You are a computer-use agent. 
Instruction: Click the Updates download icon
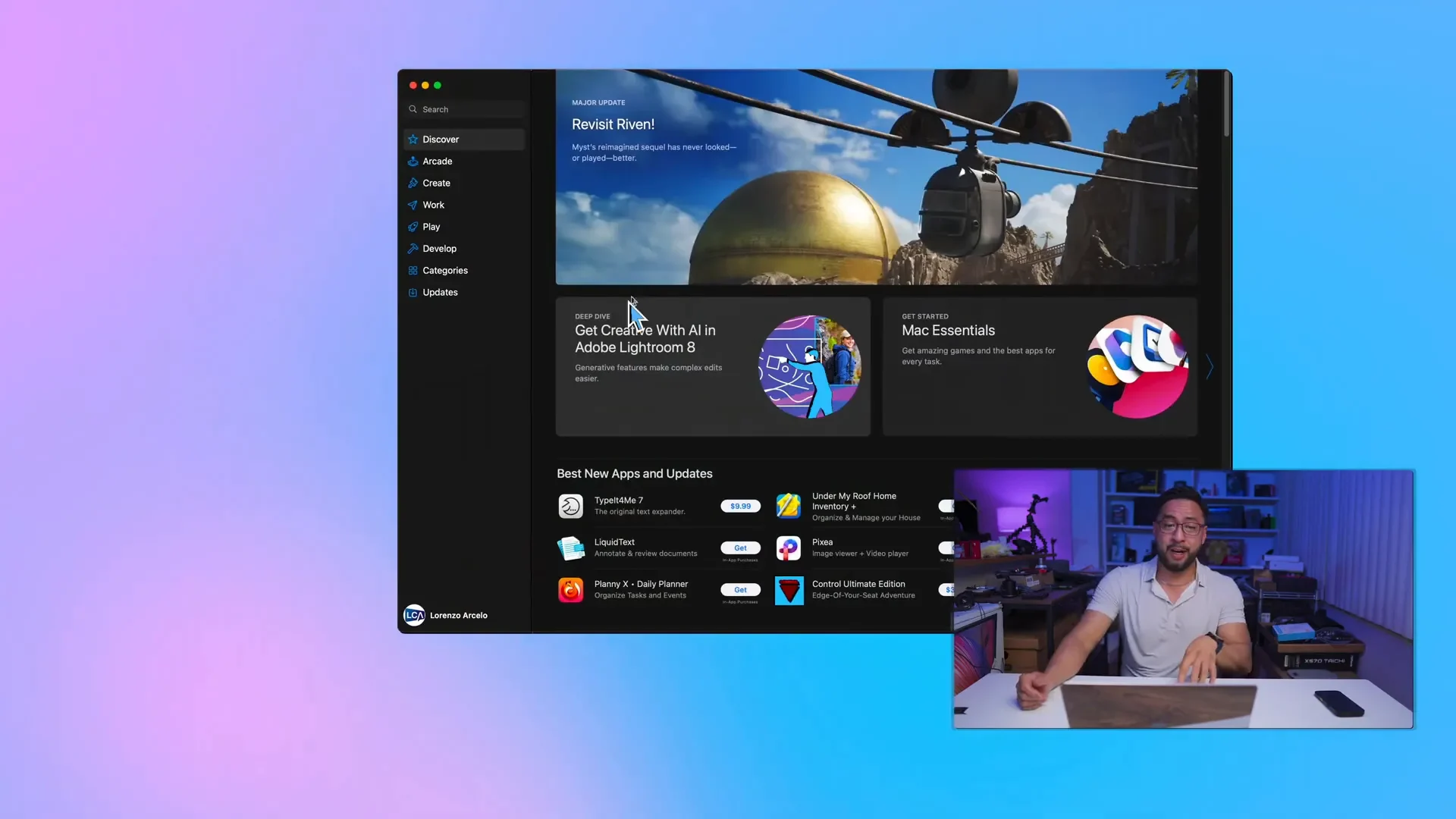tap(413, 293)
